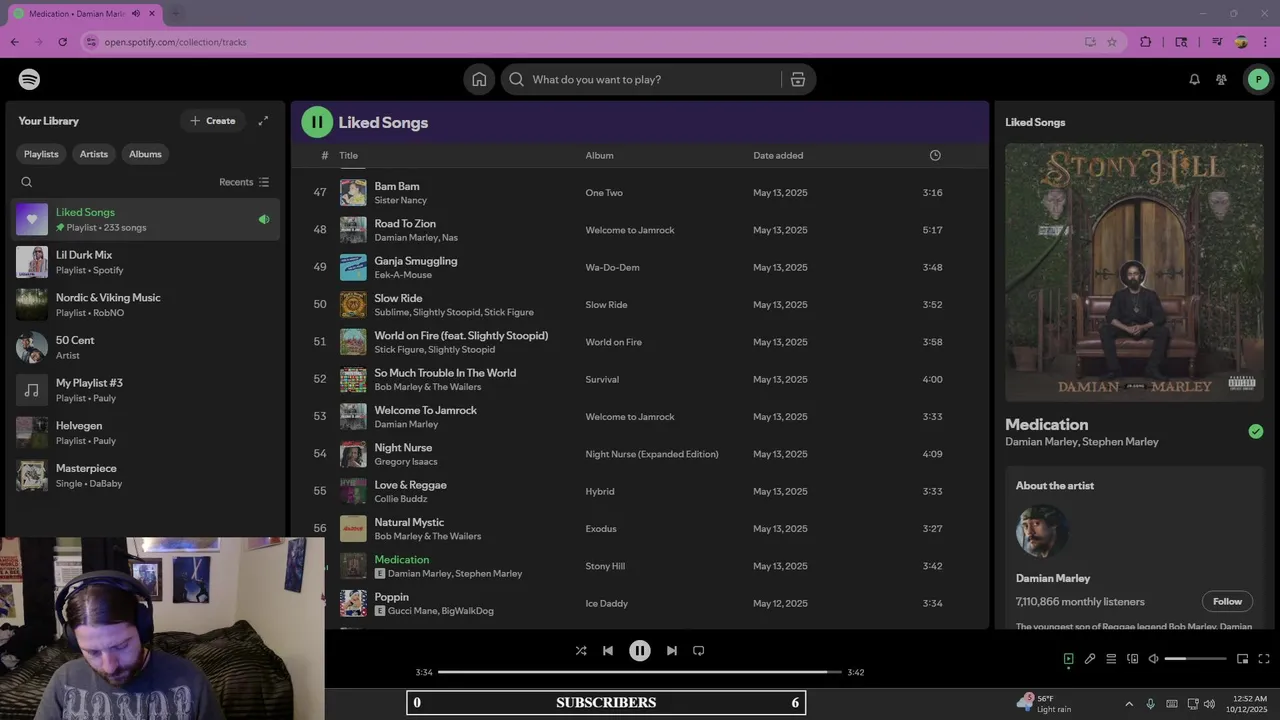Open Welcome to Jamrock album for Road To Zion
This screenshot has width=1280, height=720.
(630, 230)
